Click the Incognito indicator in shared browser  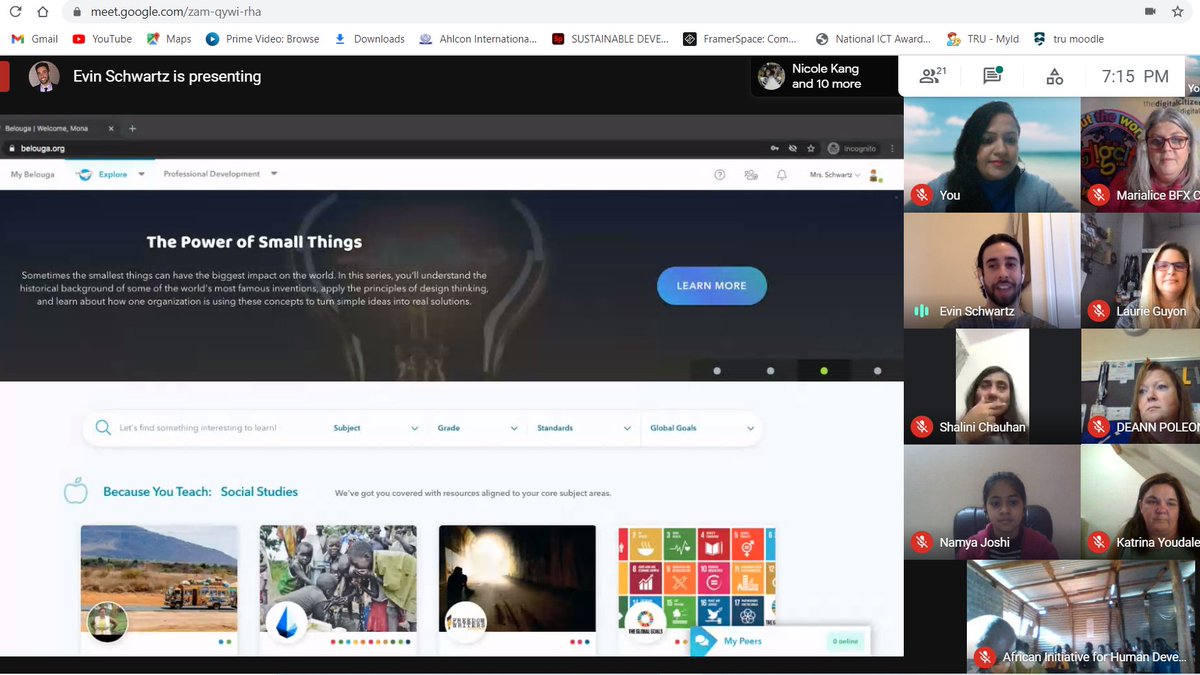point(852,149)
